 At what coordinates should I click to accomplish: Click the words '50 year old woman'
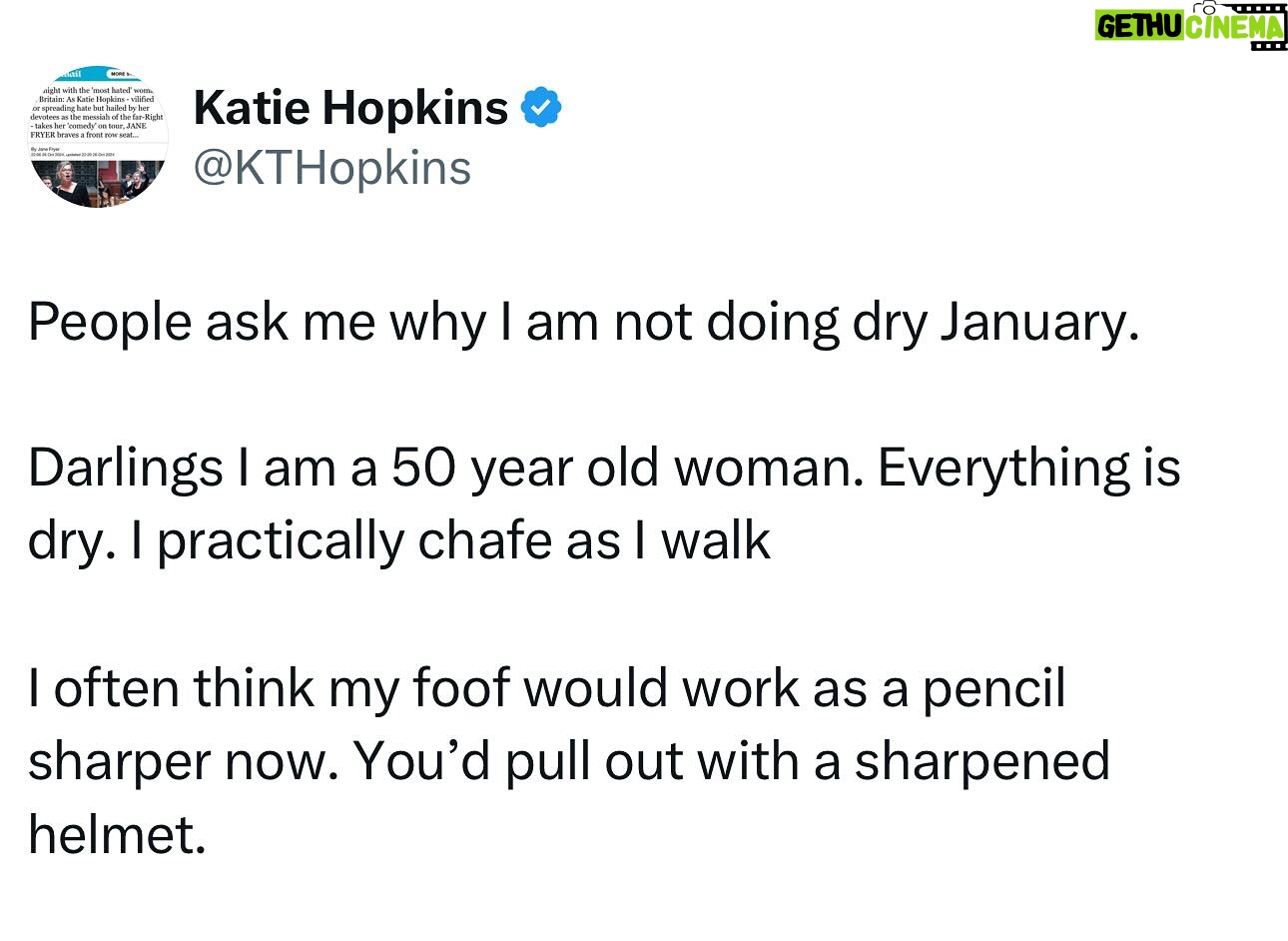coord(628,469)
